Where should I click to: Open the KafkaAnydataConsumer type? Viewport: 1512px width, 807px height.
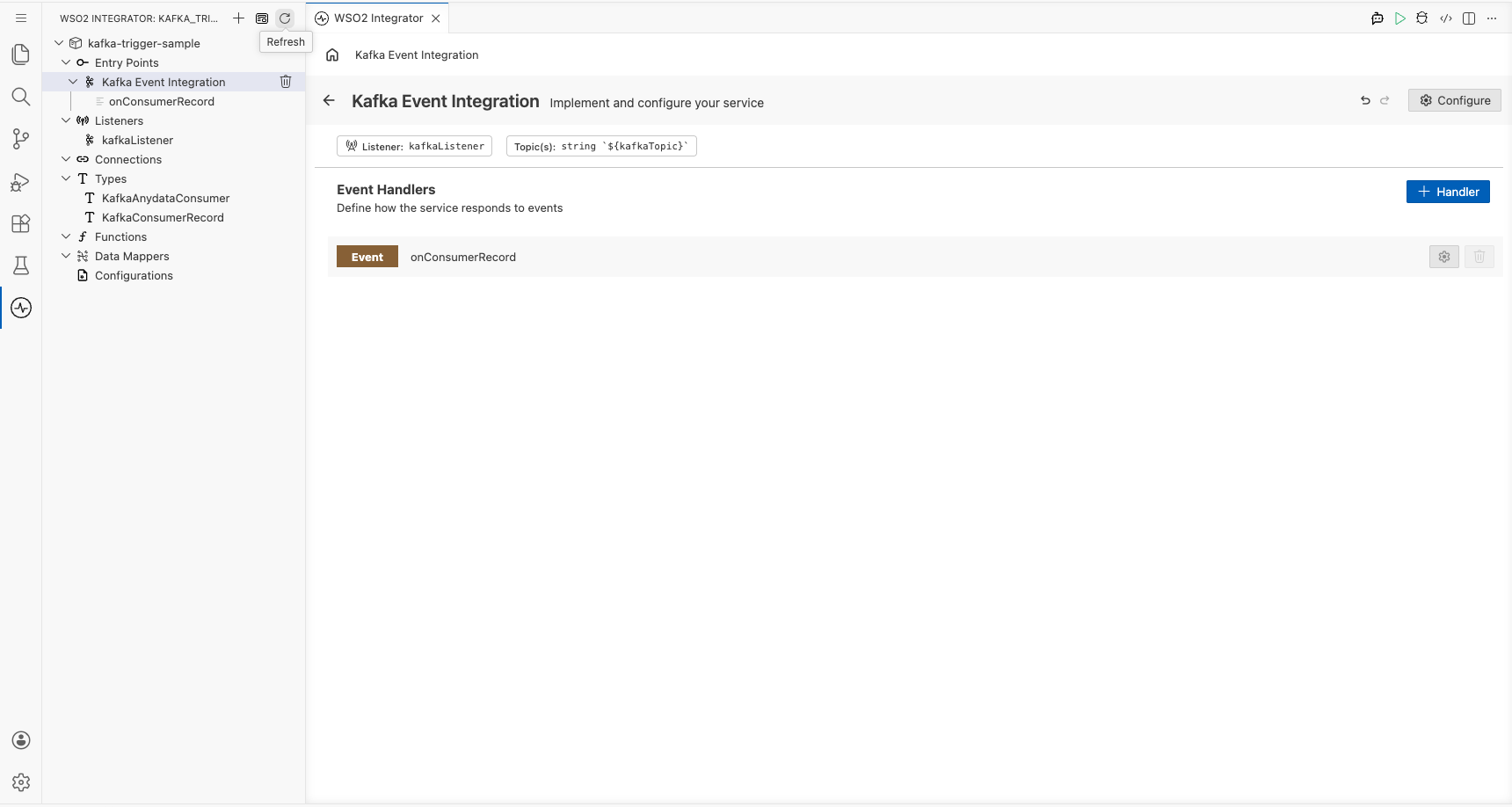click(165, 198)
